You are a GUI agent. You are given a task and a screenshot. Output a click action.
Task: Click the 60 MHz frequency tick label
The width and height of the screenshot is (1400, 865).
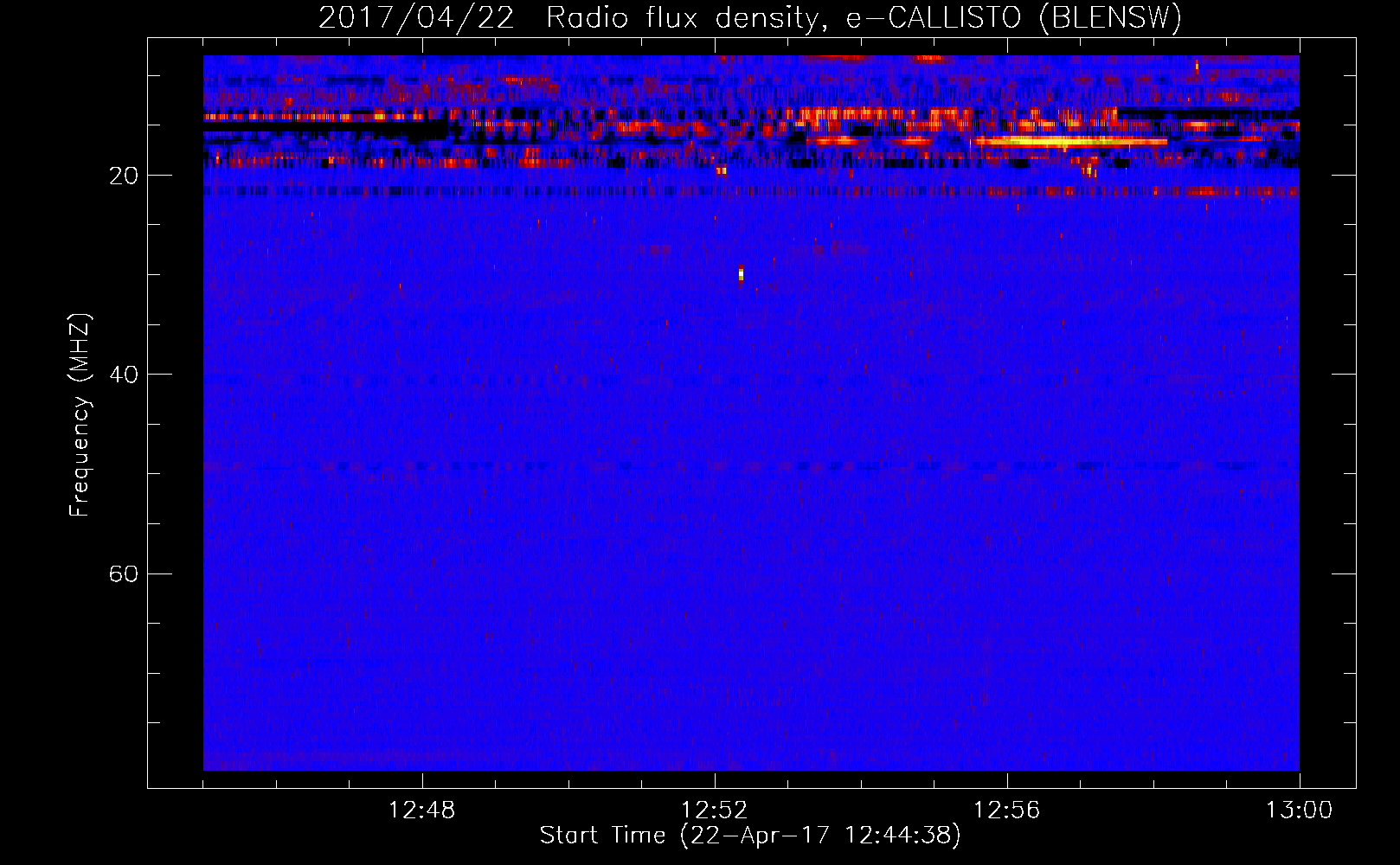coord(124,573)
